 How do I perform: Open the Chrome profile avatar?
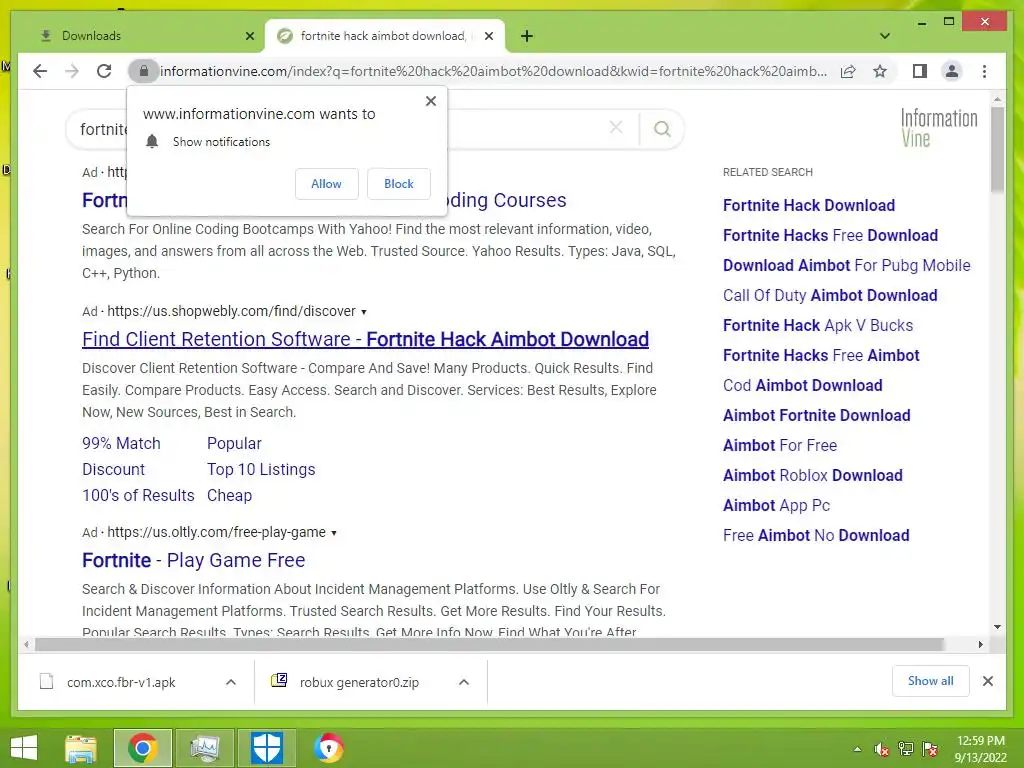952,71
